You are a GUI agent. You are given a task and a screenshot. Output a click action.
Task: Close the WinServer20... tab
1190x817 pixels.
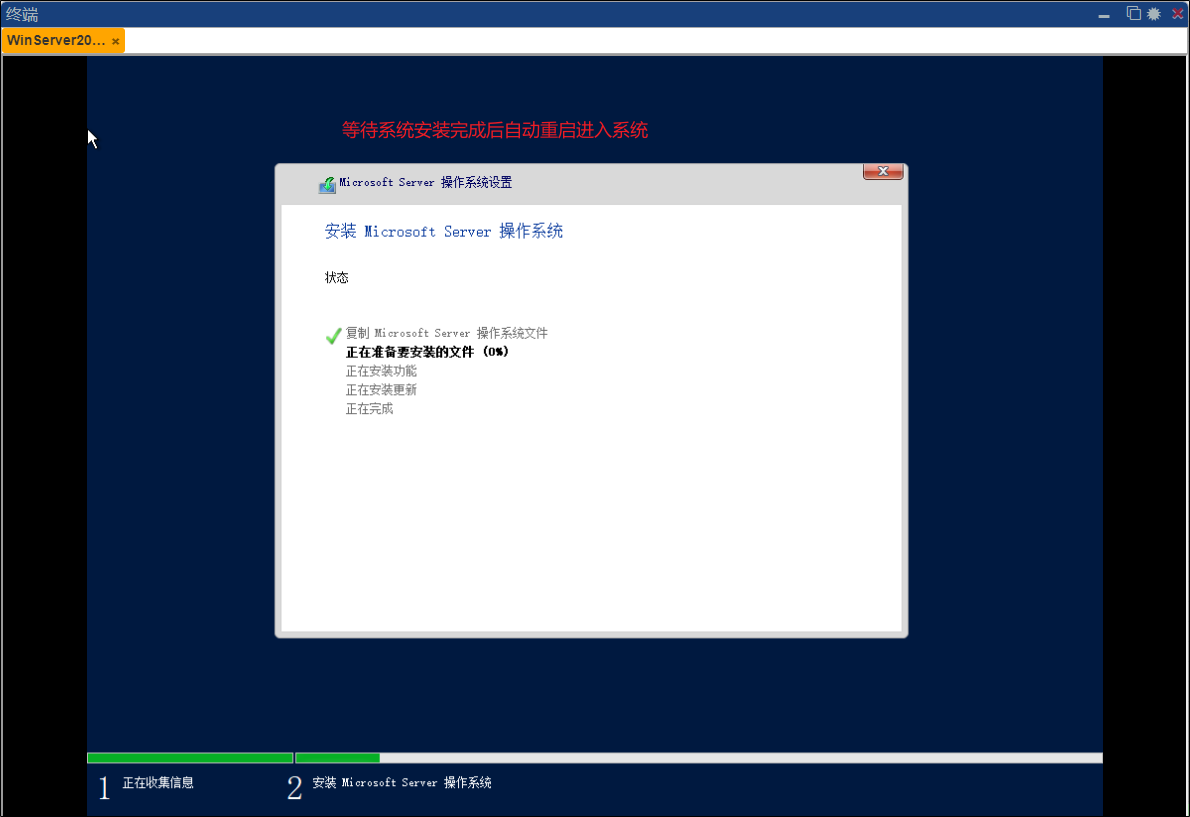click(x=115, y=41)
